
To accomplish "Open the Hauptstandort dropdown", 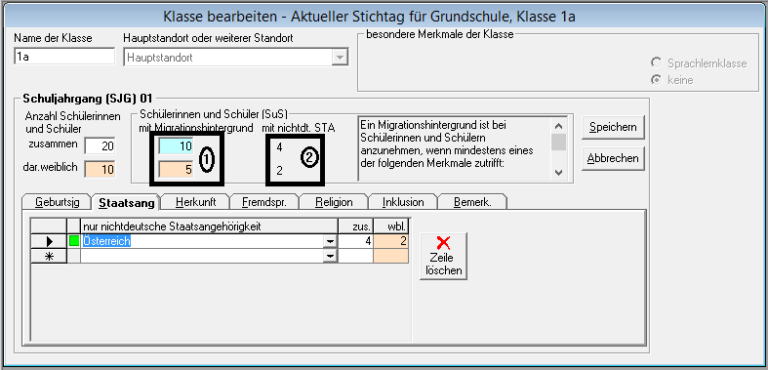I will 339,57.
